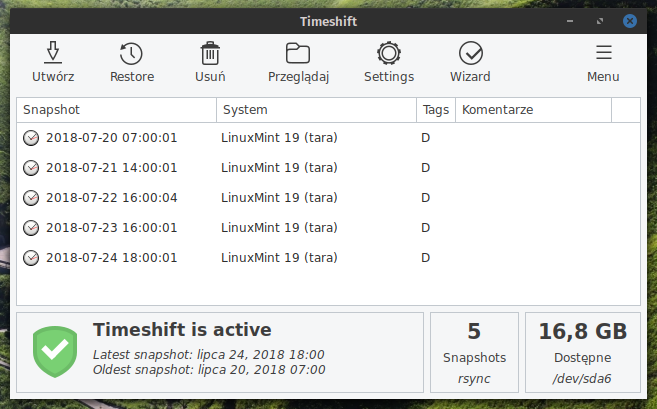Sort by the Snapshot column header
The height and width of the screenshot is (409, 657).
click(x=116, y=110)
